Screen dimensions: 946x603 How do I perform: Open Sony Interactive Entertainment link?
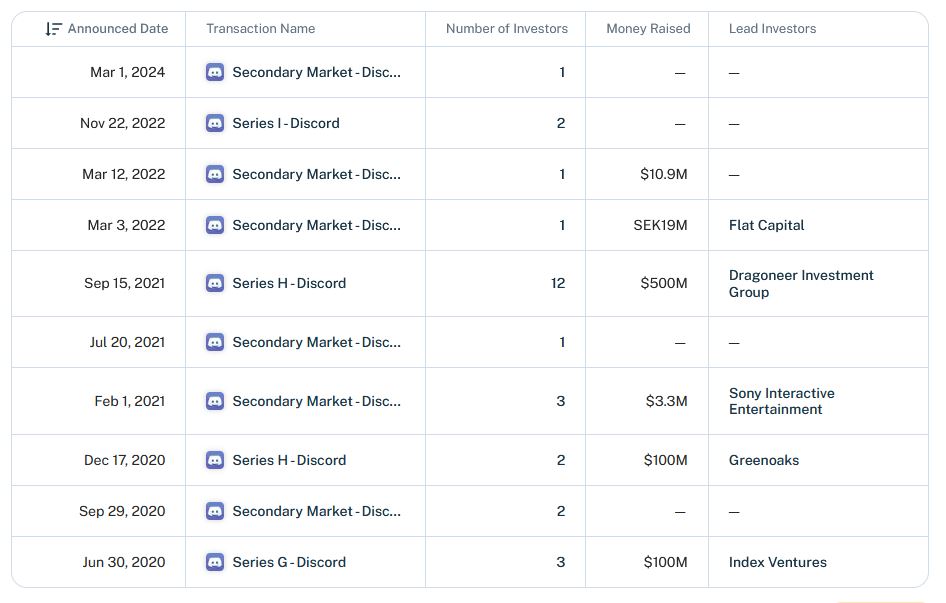[x=781, y=401]
